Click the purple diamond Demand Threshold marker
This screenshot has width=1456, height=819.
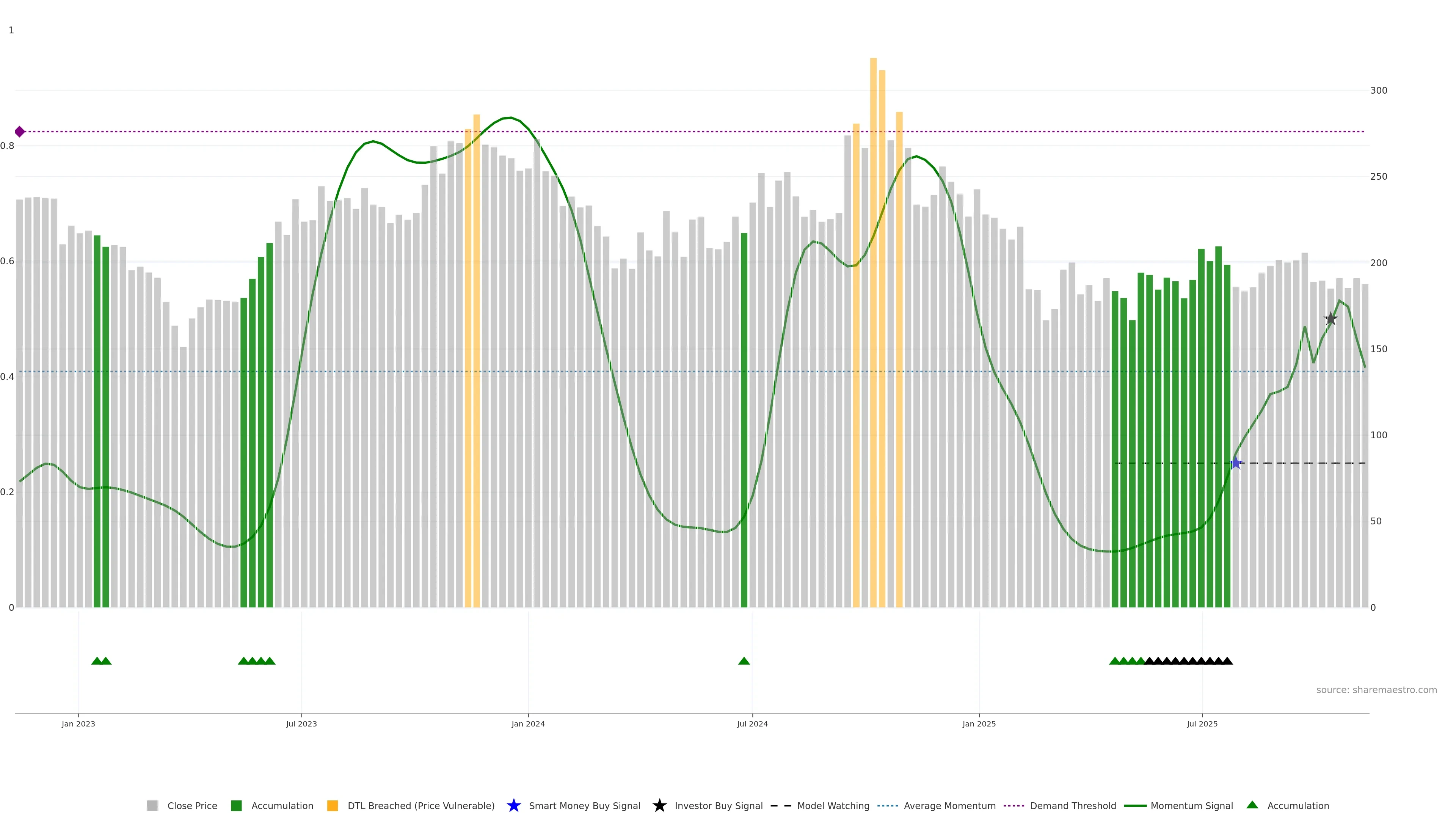[20, 132]
